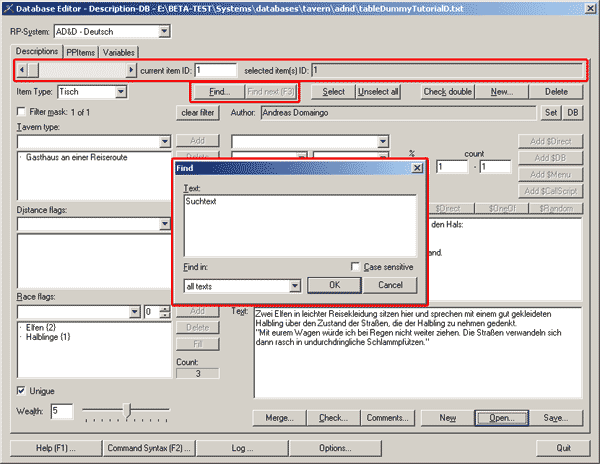This screenshot has height=464, width=600.
Task: Enable the Case sensitive checkbox
Action: [356, 267]
